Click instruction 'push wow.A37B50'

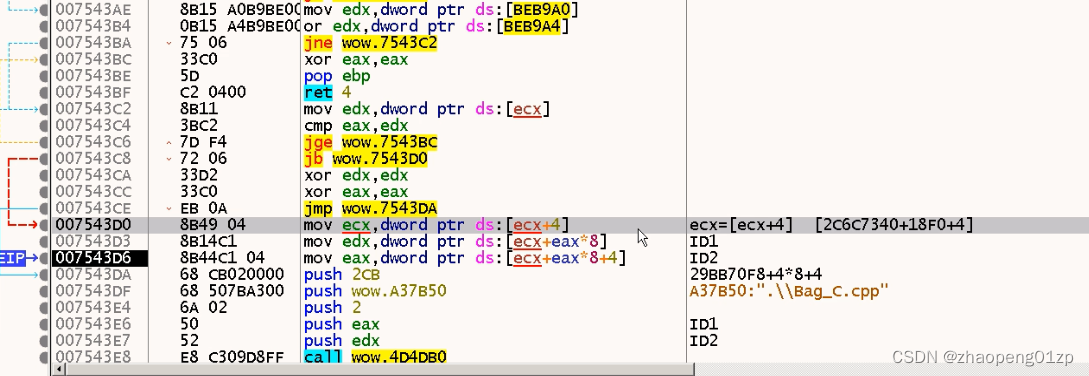(375, 291)
